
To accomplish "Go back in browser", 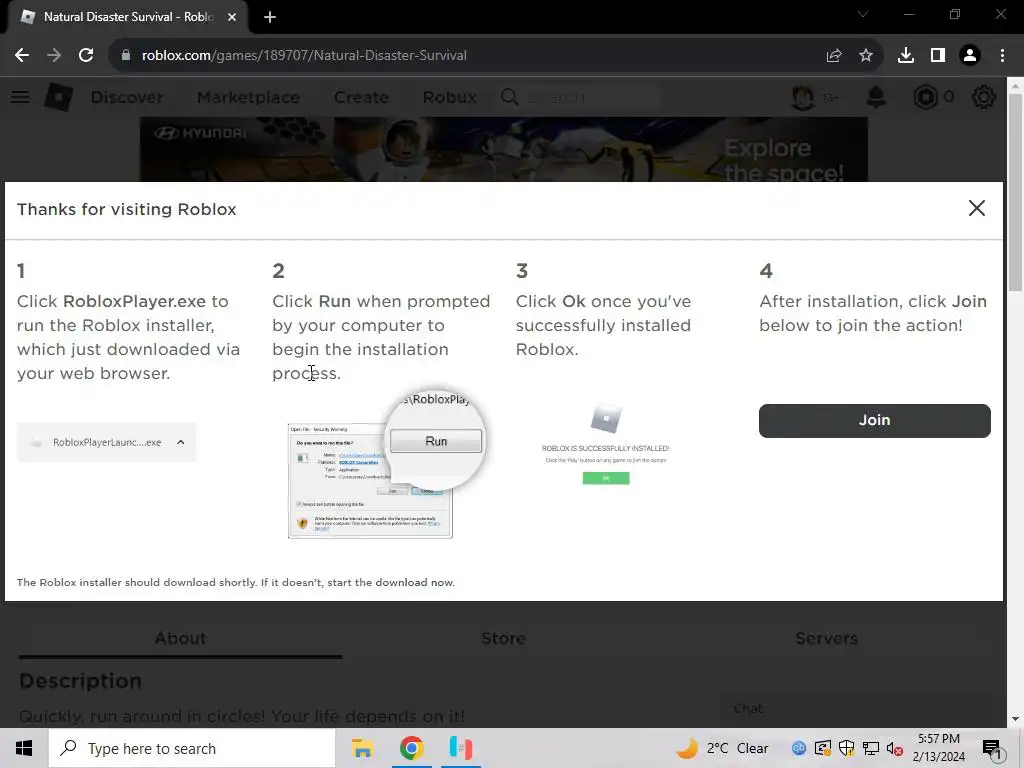I will click(22, 56).
